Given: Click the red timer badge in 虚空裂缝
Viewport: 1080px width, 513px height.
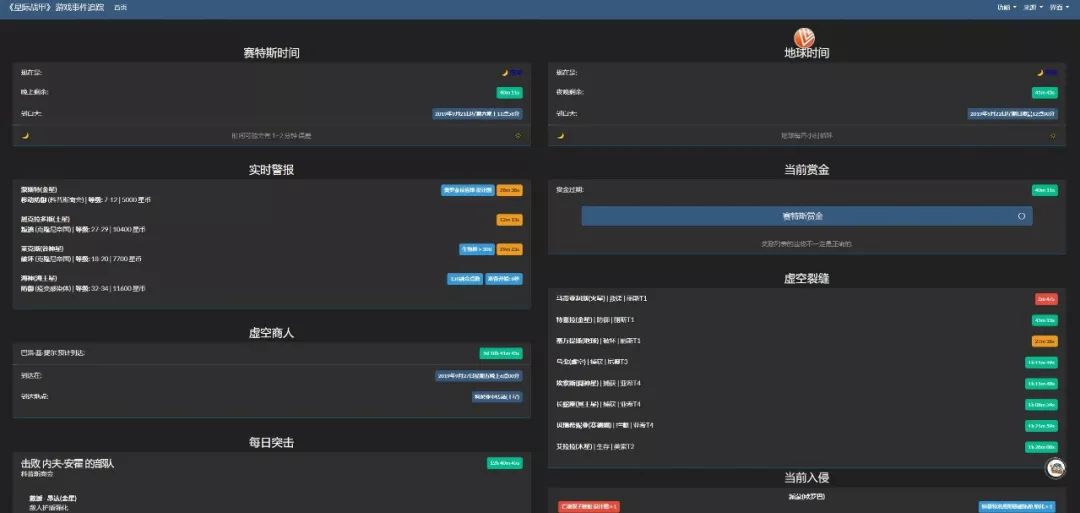Looking at the screenshot, I should pyautogui.click(x=1046, y=299).
